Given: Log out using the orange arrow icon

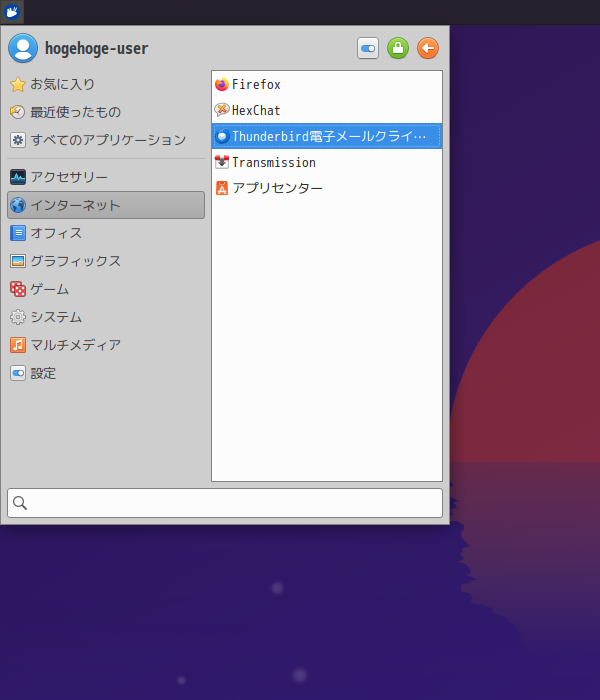Looking at the screenshot, I should click(428, 48).
